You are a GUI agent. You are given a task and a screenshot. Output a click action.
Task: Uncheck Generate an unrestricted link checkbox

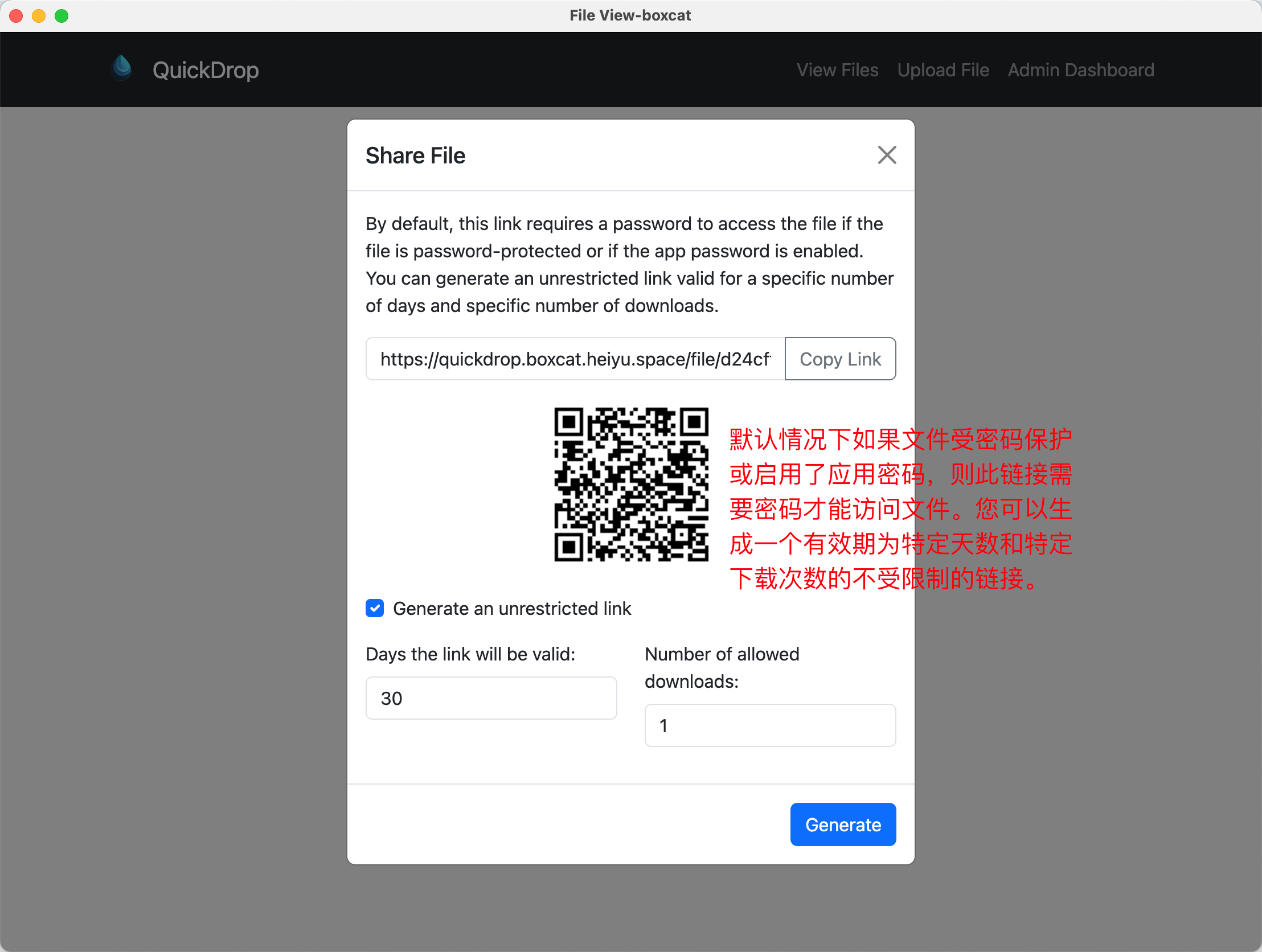click(x=374, y=608)
